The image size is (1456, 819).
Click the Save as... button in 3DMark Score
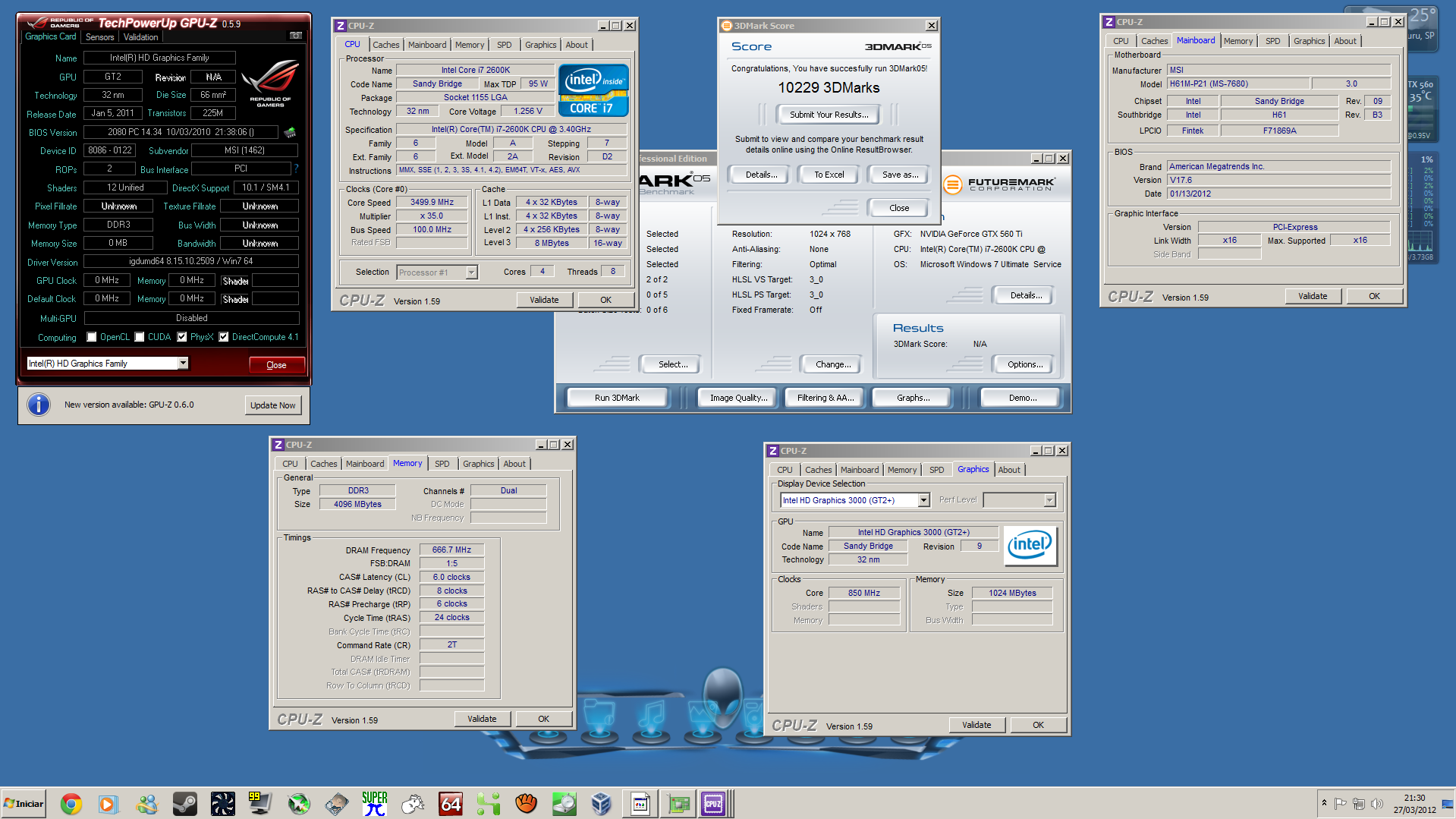(x=900, y=175)
